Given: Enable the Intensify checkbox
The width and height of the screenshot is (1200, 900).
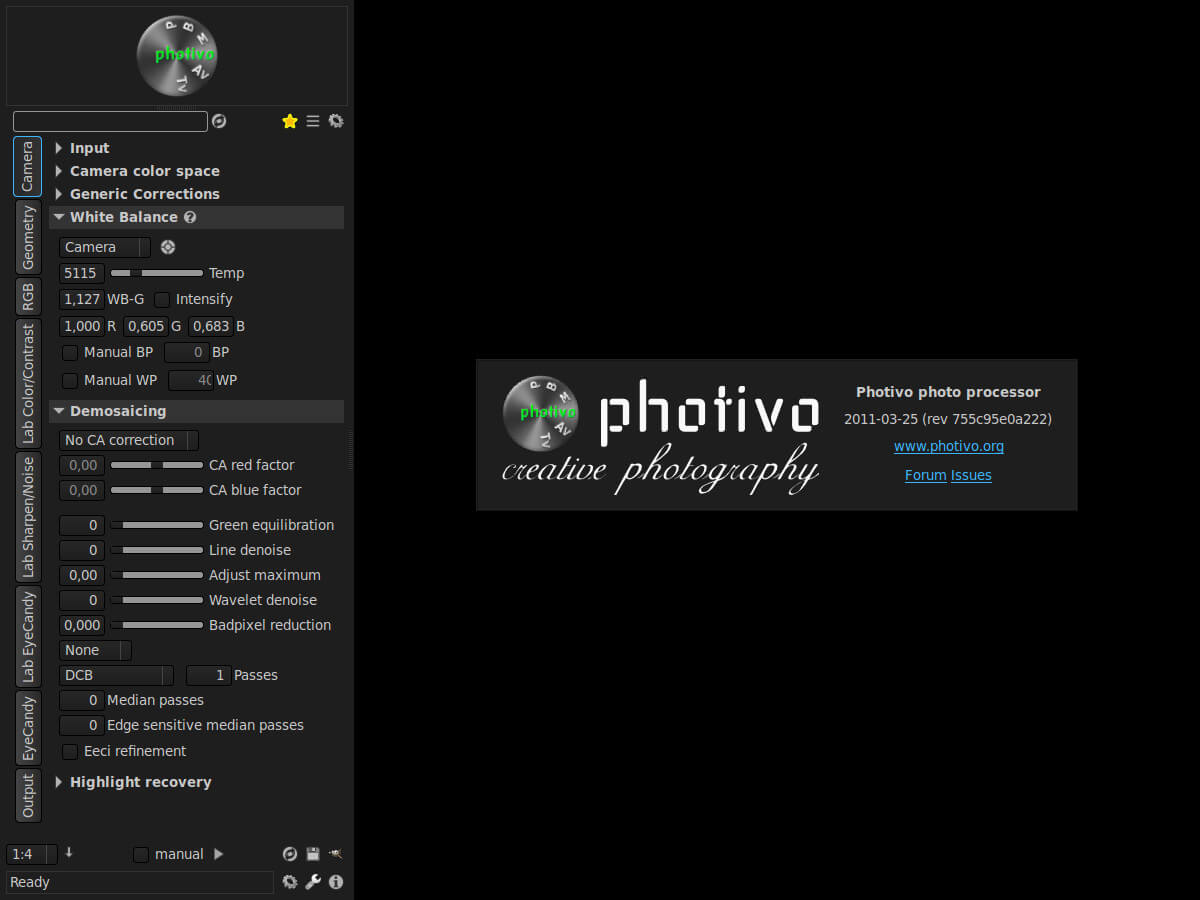Looking at the screenshot, I should point(162,299).
